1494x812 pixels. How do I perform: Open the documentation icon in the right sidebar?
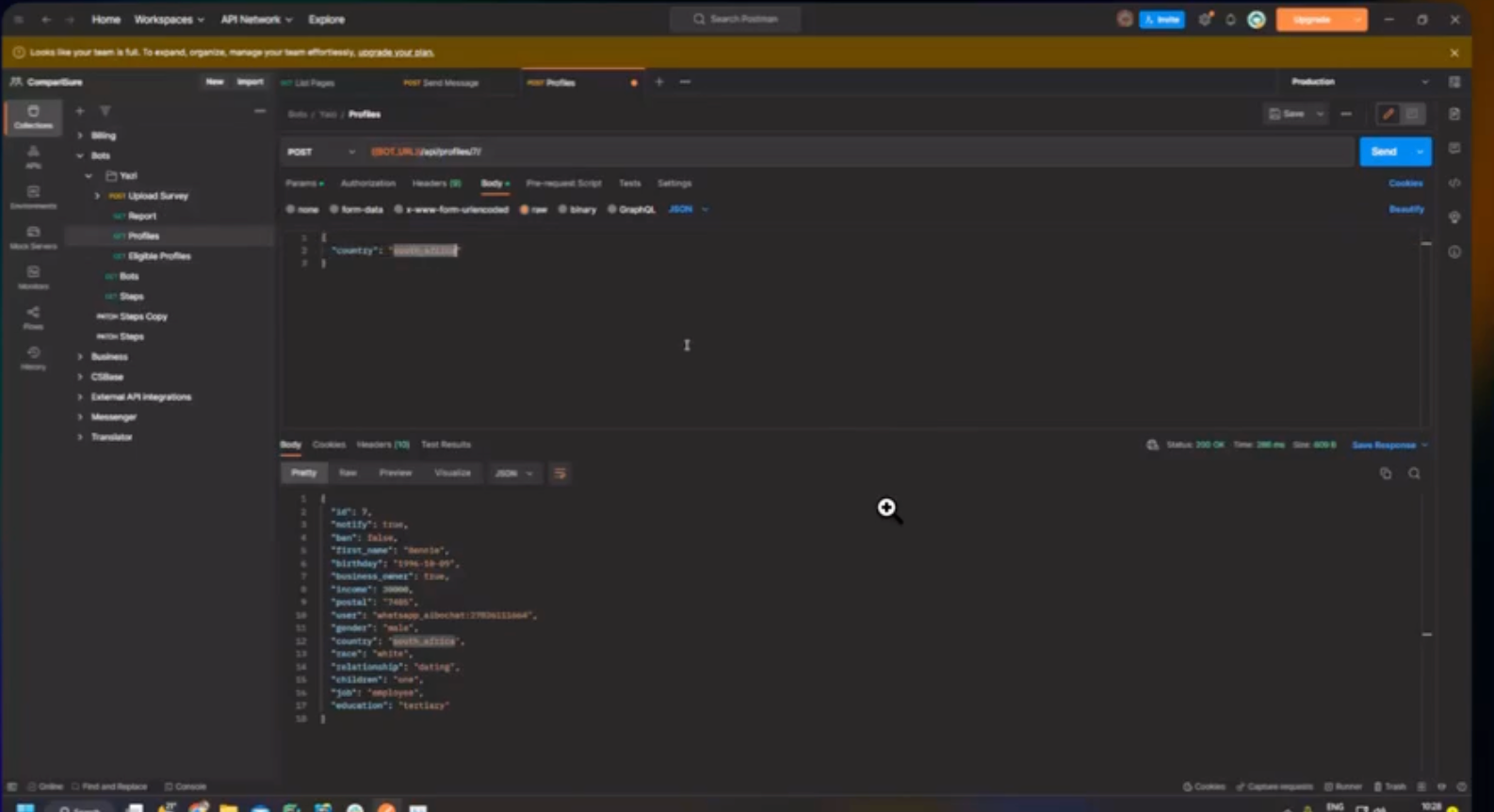pyautogui.click(x=1454, y=114)
